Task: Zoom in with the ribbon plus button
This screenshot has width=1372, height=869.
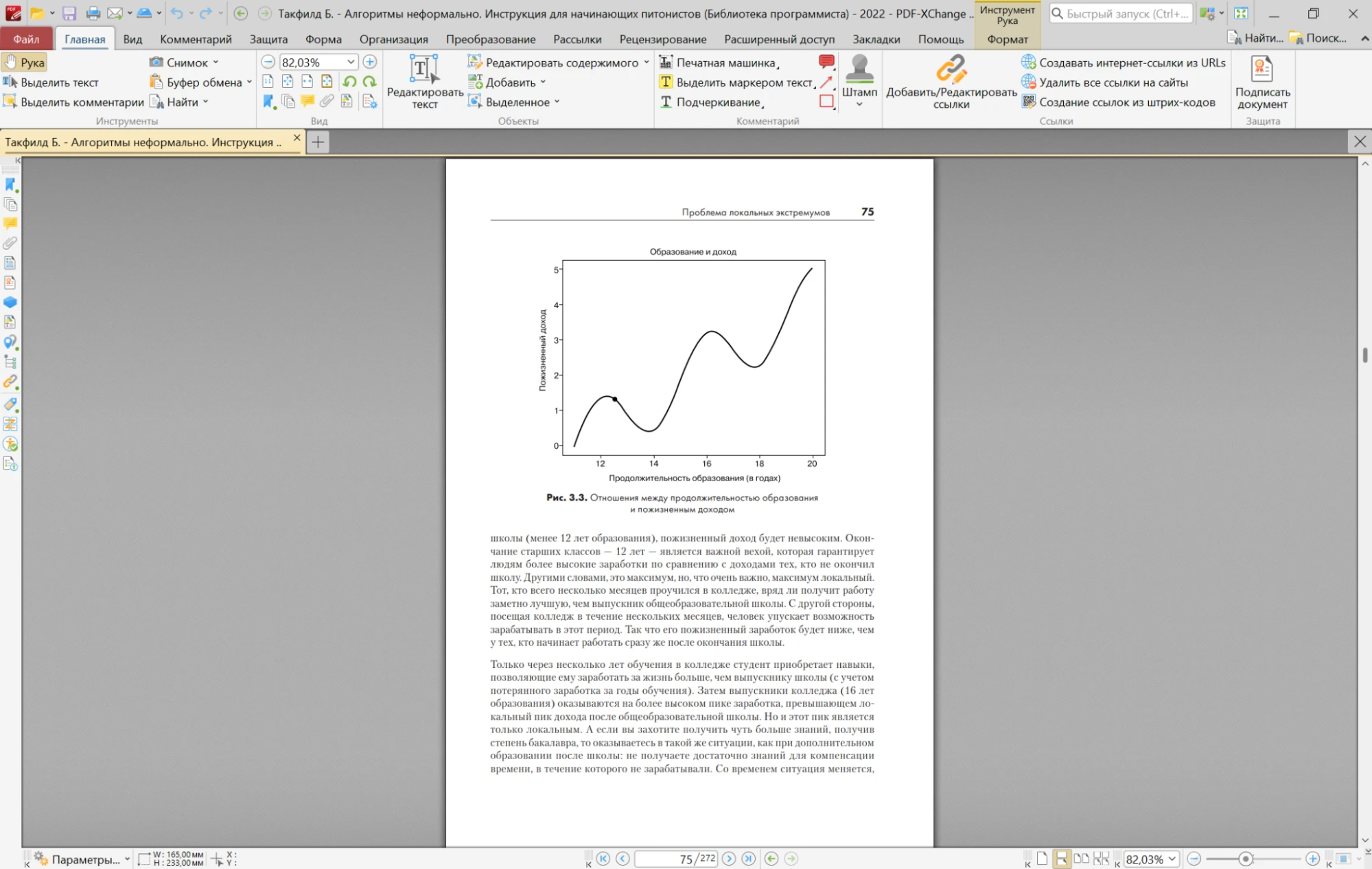Action: tap(369, 62)
